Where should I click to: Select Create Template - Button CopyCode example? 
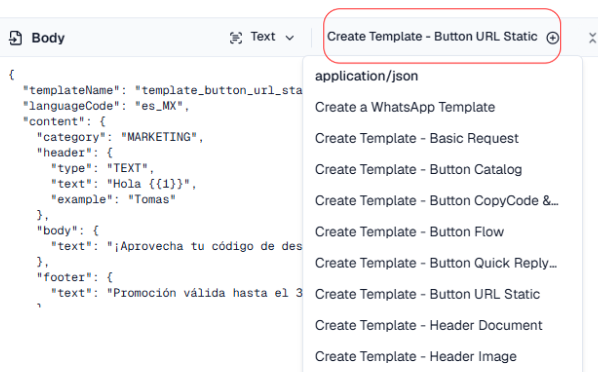(x=437, y=201)
